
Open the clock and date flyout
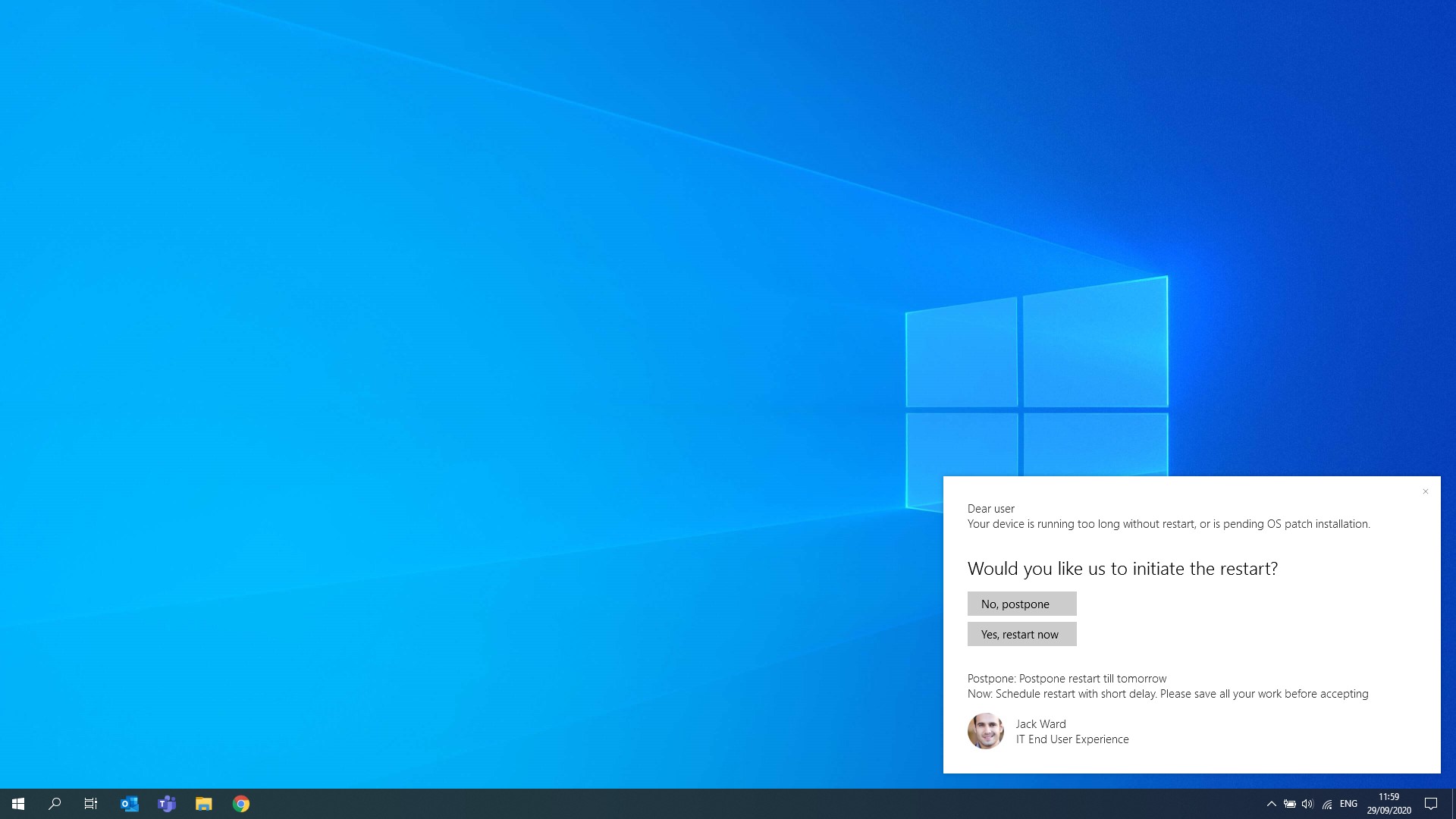1389,804
